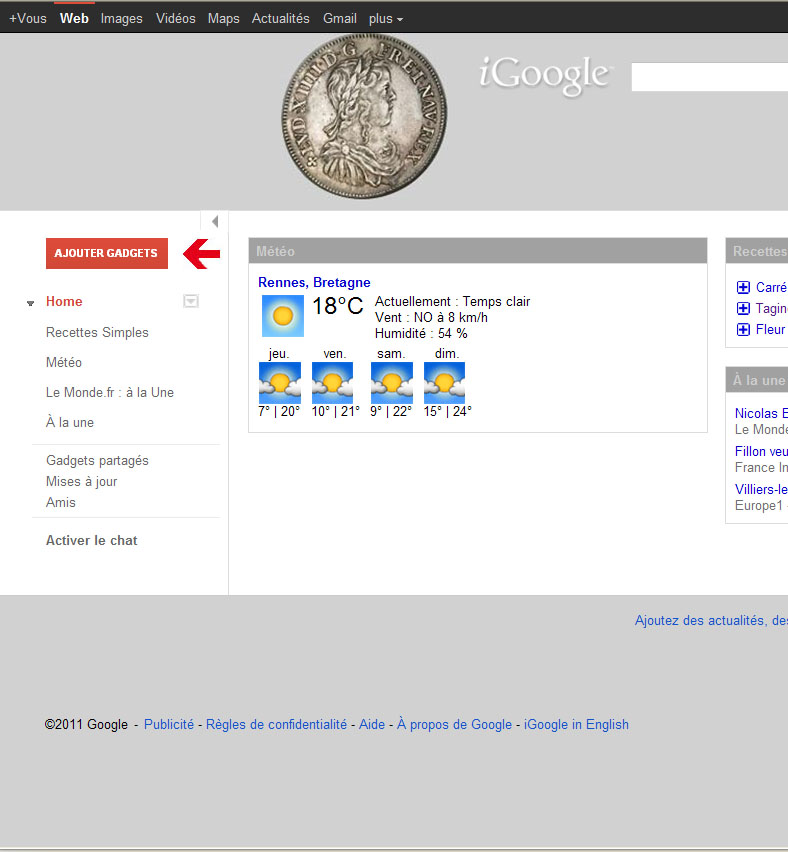Click Friday's (ven.) forecast icon

click(332, 383)
